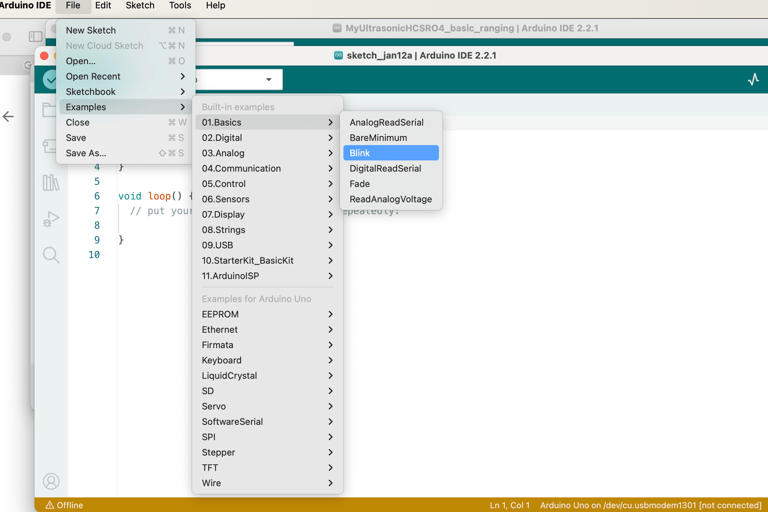Expand the 04.Communication examples submenu
Image resolution: width=768 pixels, height=512 pixels.
pos(267,169)
